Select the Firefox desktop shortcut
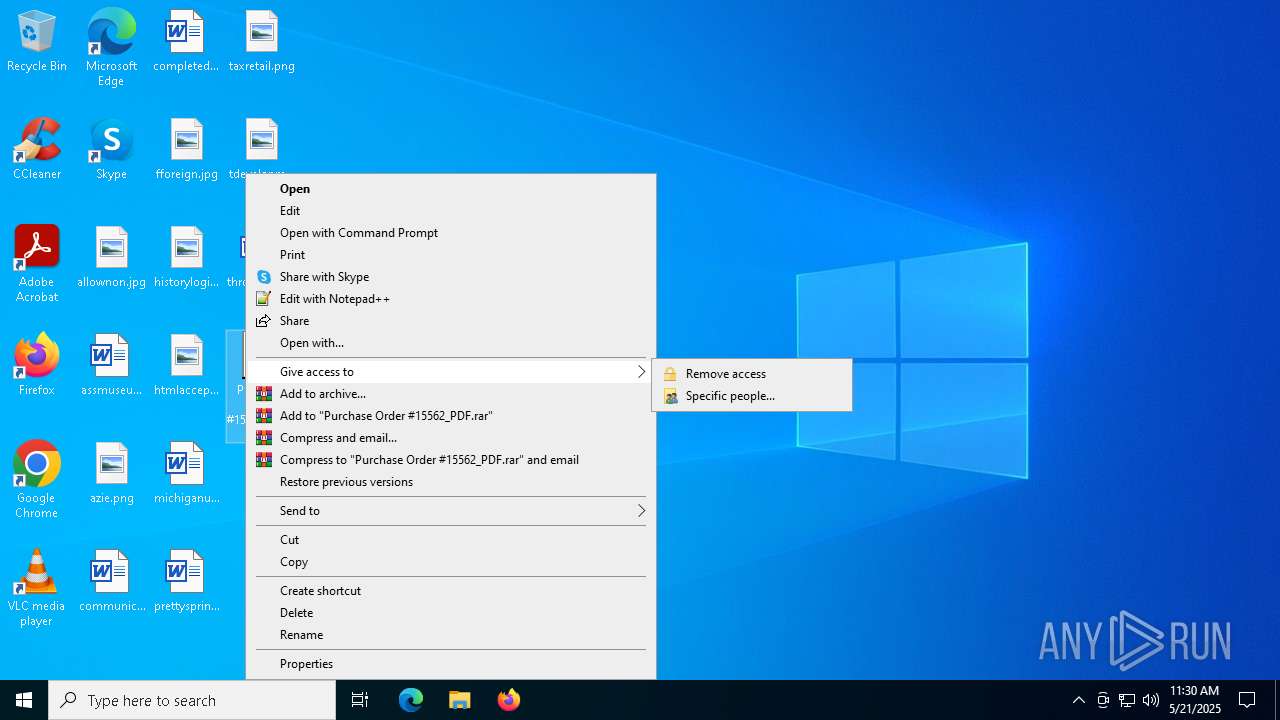This screenshot has height=720, width=1280. point(37,365)
